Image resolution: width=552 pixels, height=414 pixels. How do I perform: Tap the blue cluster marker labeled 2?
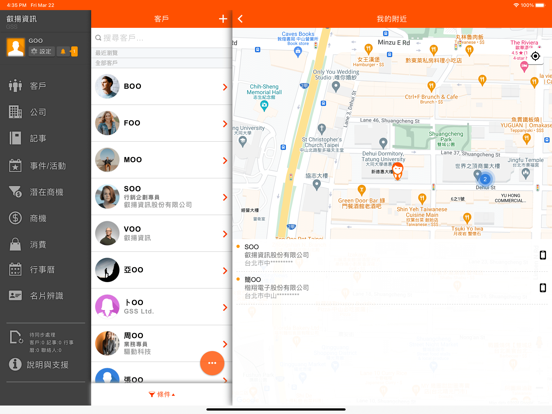[x=485, y=179]
